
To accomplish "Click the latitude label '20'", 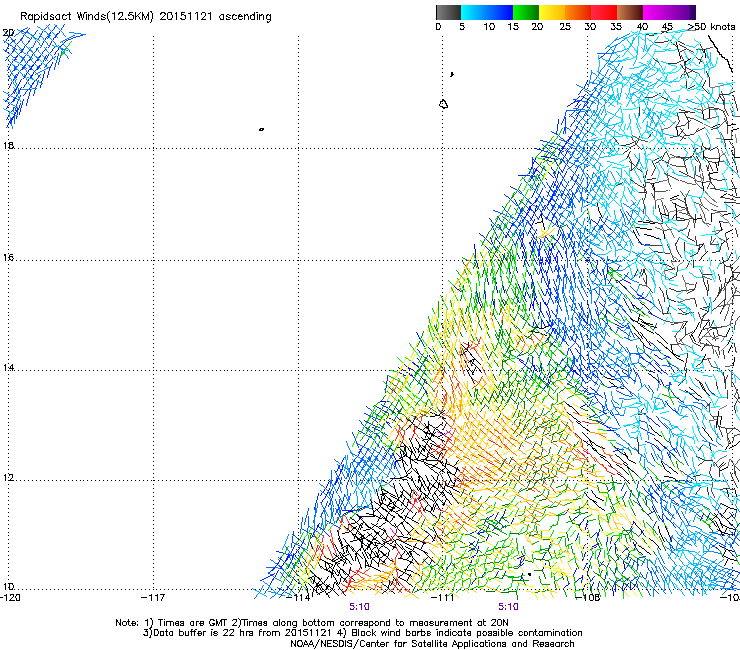I will 8,33.
